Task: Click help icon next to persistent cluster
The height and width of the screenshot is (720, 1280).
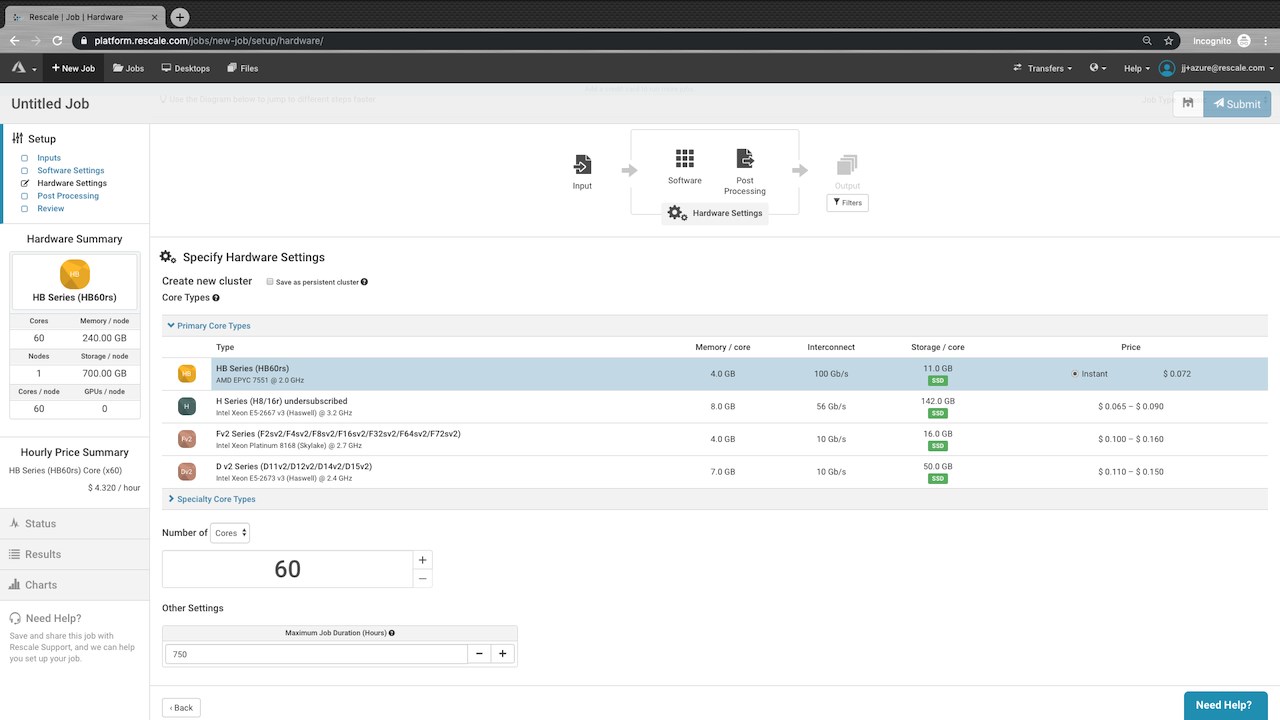Action: tap(364, 282)
